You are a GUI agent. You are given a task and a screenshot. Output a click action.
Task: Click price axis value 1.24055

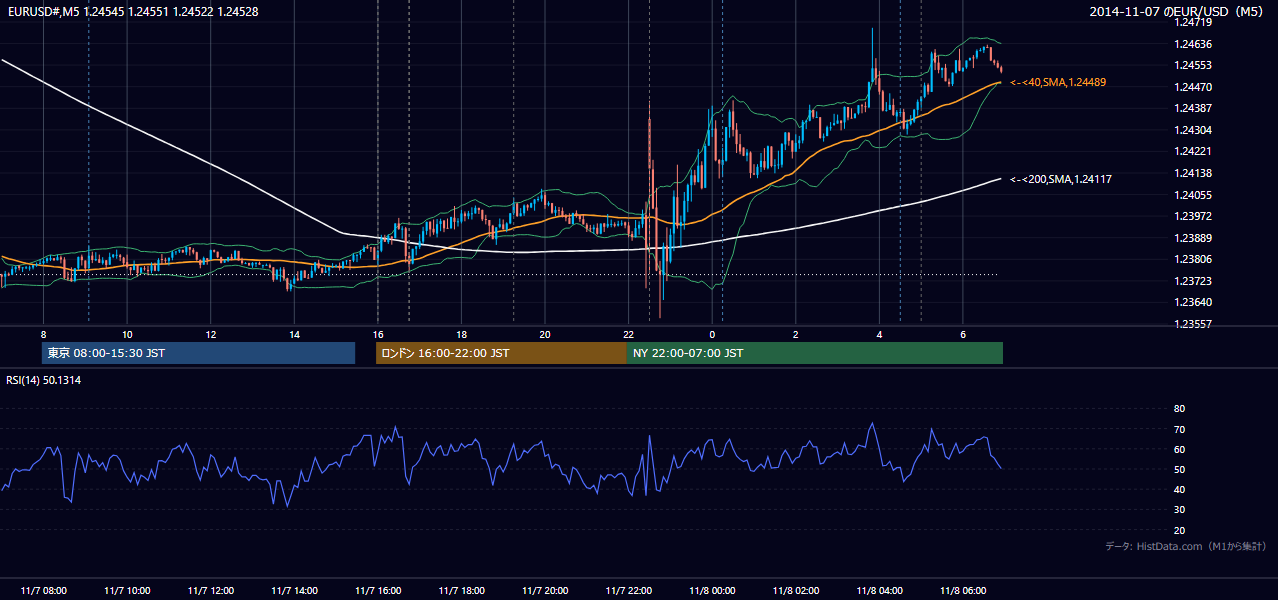coord(1192,195)
